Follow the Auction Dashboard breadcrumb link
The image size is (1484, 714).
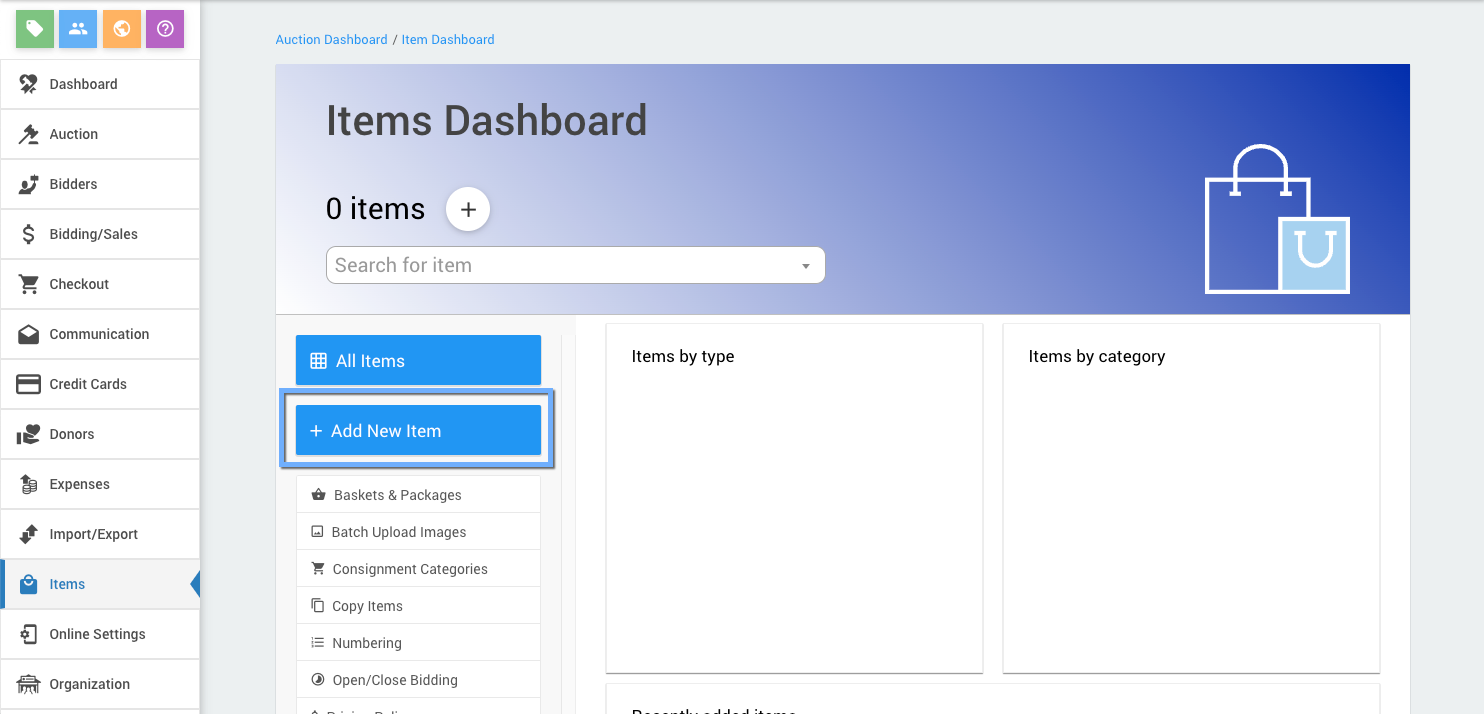coord(331,40)
